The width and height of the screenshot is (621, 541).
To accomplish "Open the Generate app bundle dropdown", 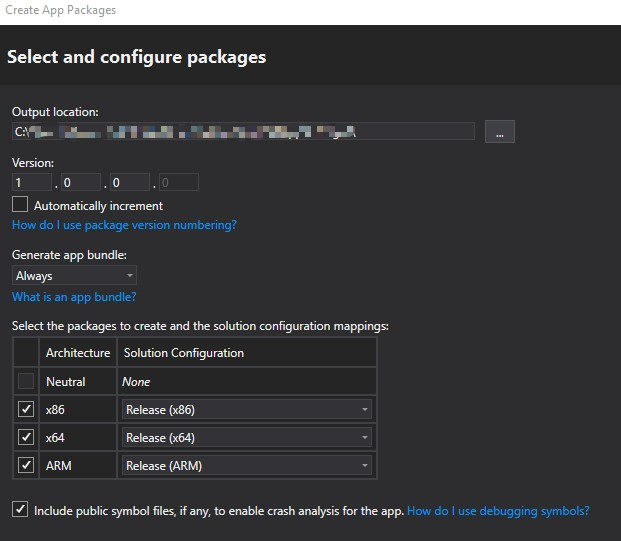I will click(74, 276).
